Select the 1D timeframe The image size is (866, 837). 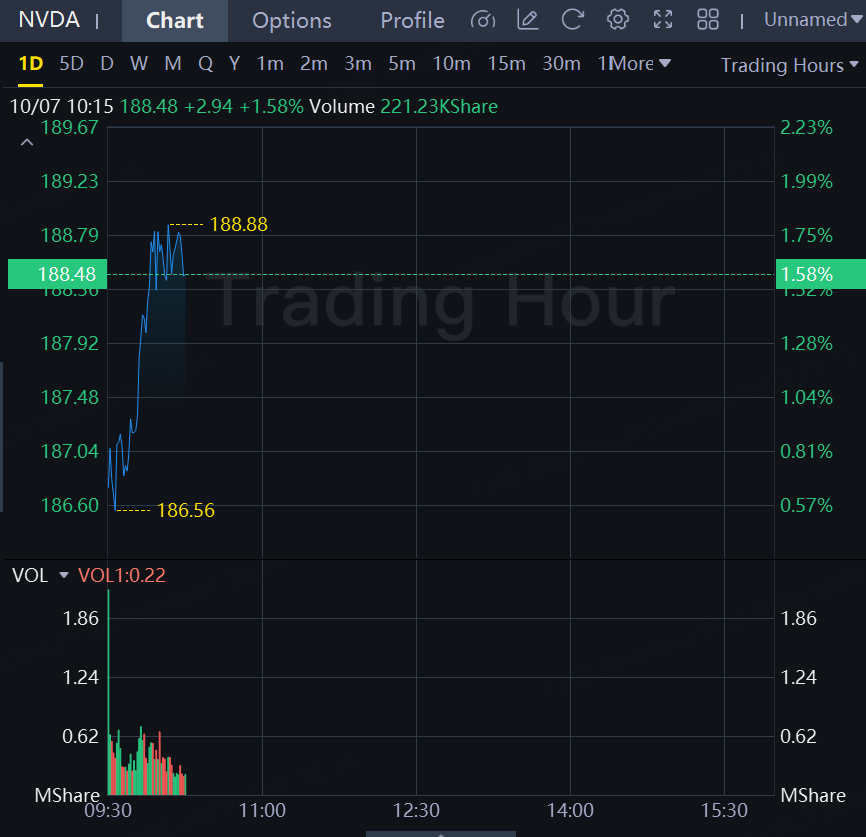pyautogui.click(x=30, y=64)
